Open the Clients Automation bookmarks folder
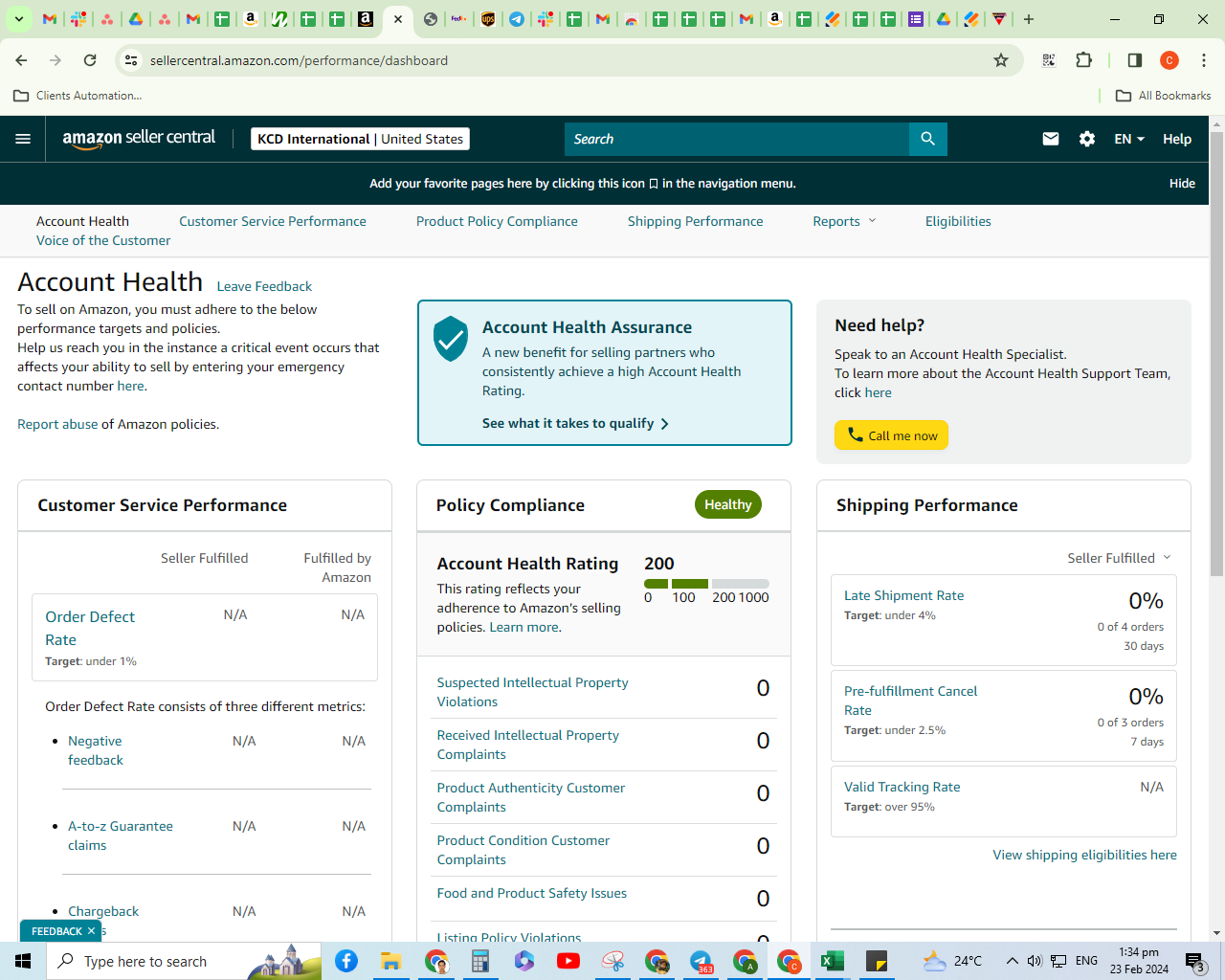Screen dimensions: 1225x980 (x=78, y=96)
